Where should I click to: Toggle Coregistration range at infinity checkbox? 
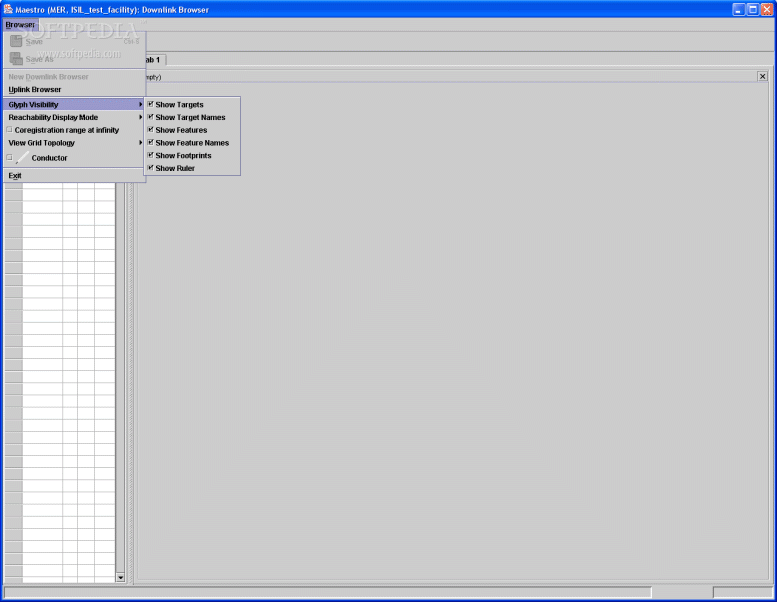click(x=9, y=130)
